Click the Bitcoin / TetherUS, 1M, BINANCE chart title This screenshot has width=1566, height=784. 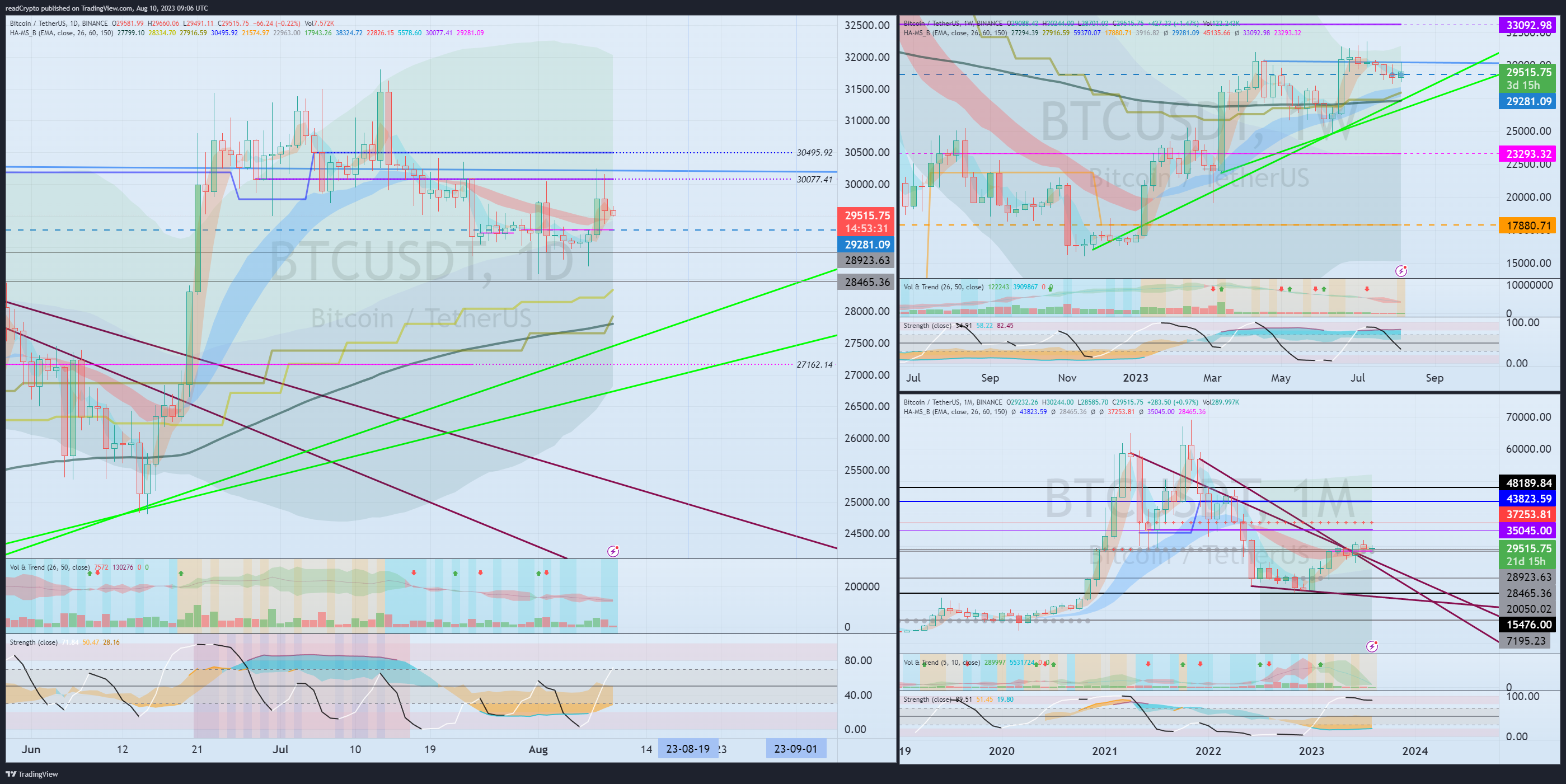[x=953, y=402]
